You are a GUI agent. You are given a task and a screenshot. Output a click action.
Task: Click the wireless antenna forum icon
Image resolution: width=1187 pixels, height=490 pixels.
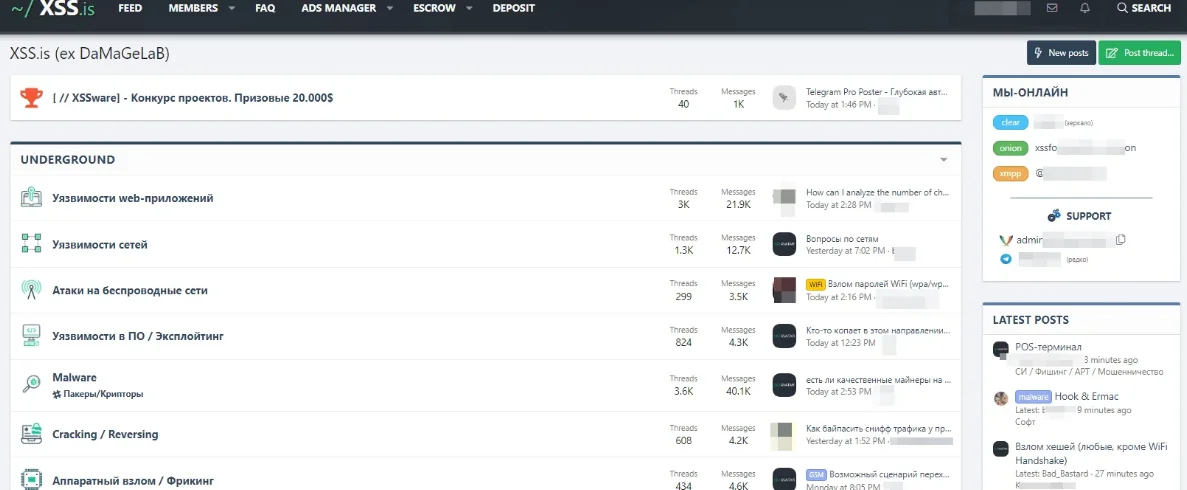pyautogui.click(x=31, y=290)
